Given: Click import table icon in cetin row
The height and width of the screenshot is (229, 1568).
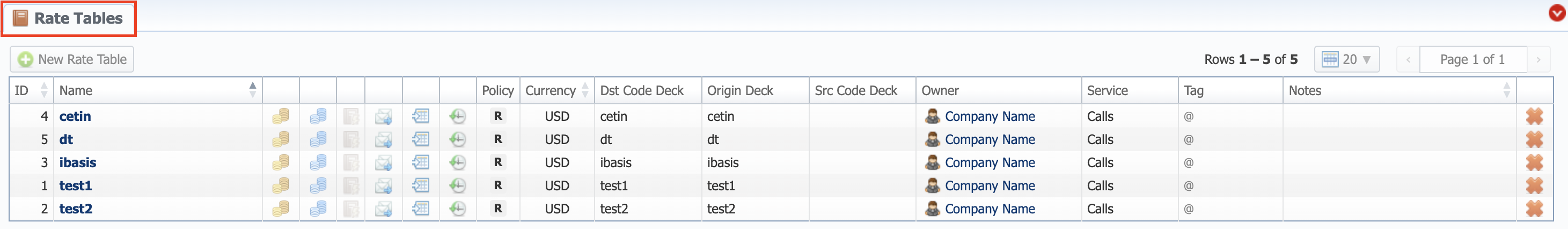Looking at the screenshot, I should [421, 116].
